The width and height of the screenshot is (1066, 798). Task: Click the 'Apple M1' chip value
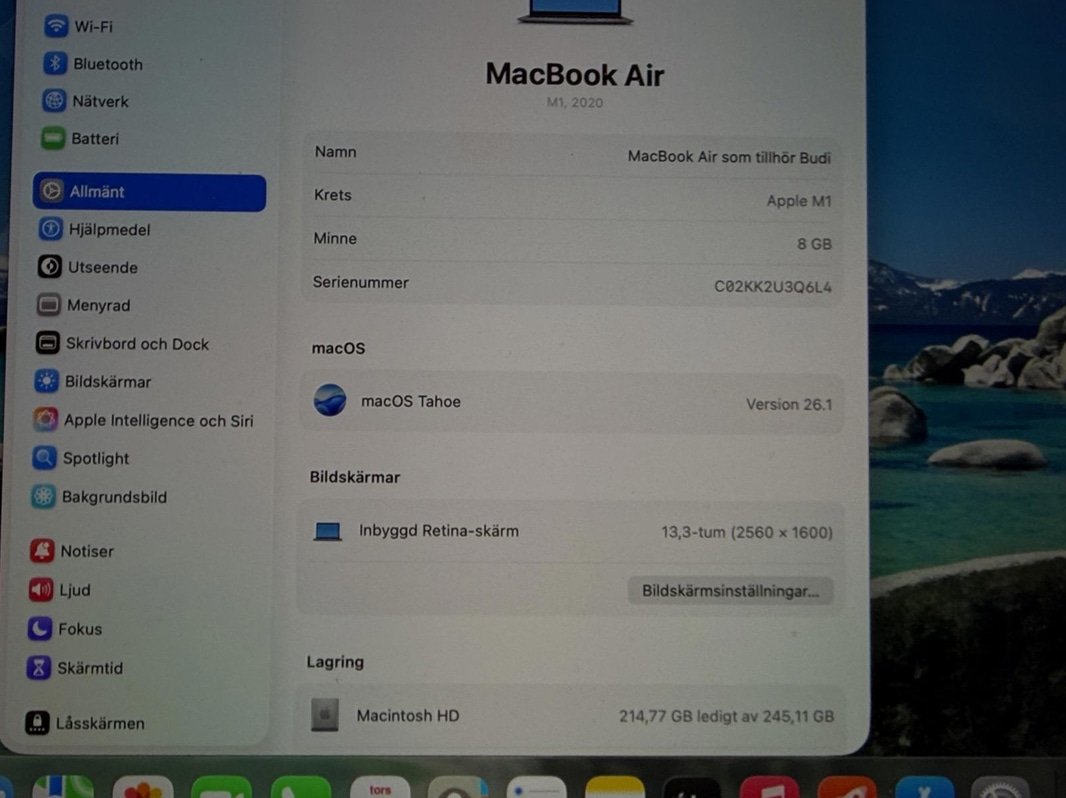[799, 201]
